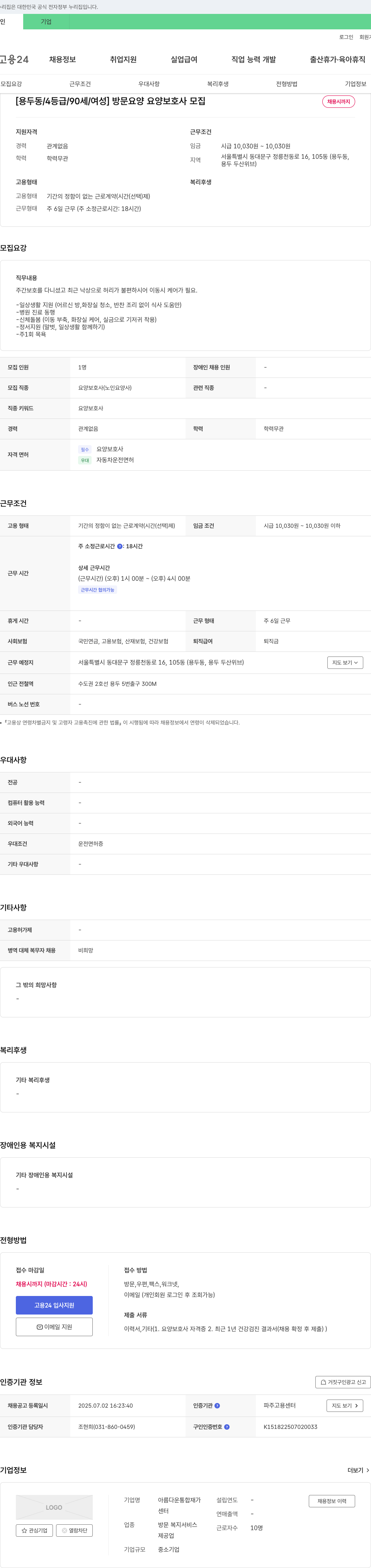Click the 로그인 link
371x1568 pixels.
346,37
